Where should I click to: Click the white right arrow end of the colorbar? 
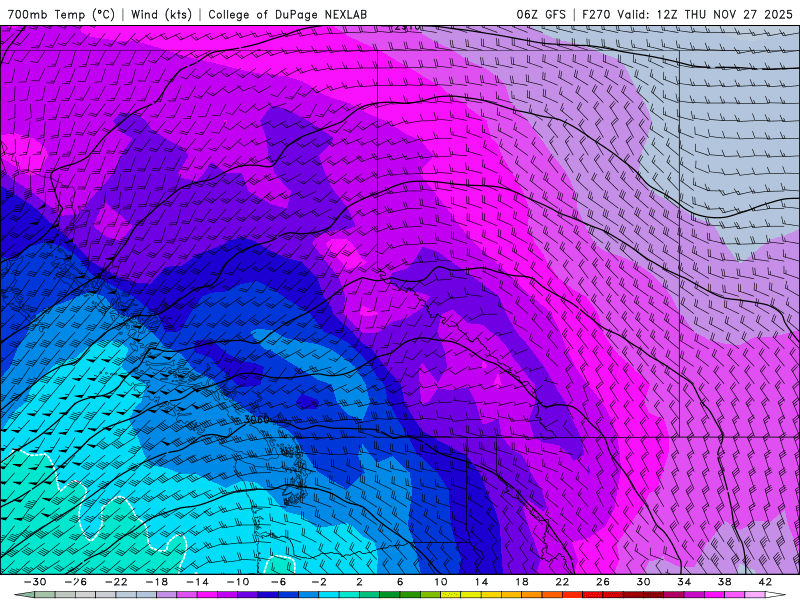point(776,595)
